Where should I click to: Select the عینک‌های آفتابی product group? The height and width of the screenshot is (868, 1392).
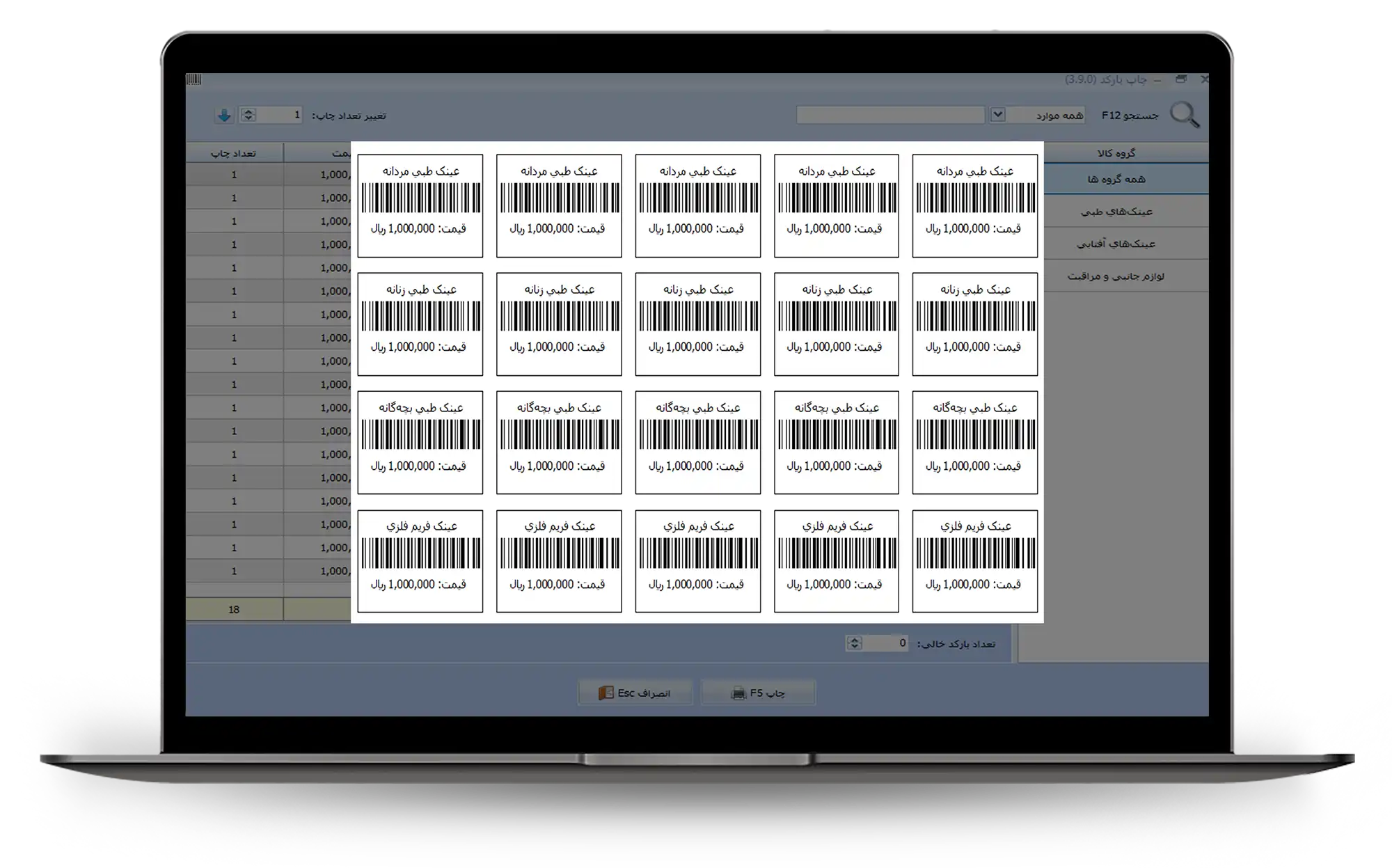coord(1116,244)
